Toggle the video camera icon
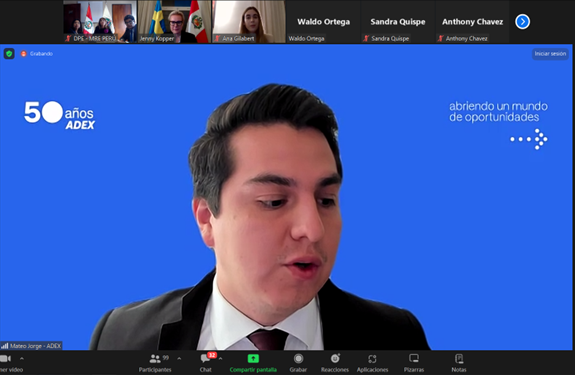 (x=5, y=359)
